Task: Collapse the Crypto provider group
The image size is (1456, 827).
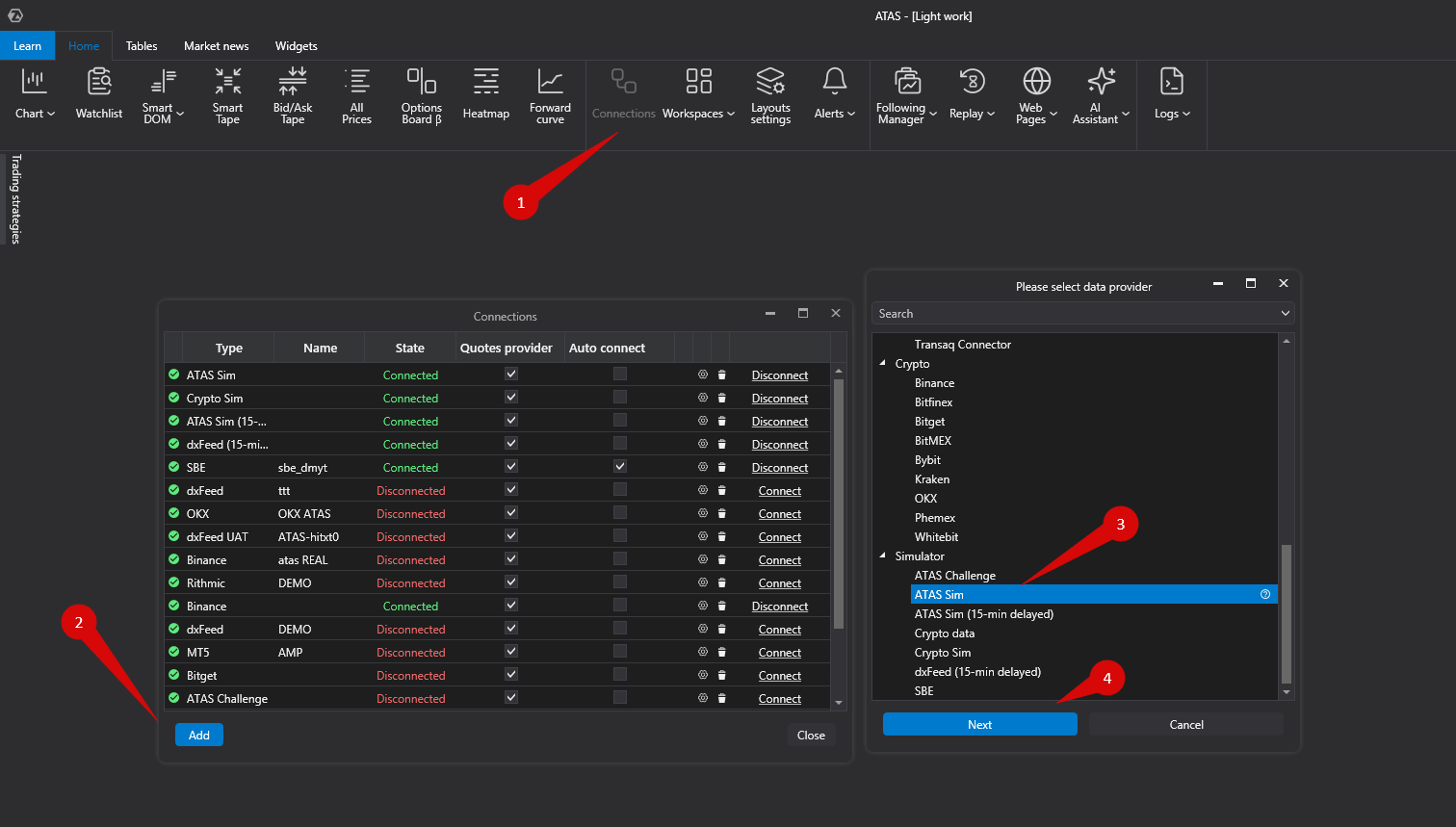Action: coord(882,363)
